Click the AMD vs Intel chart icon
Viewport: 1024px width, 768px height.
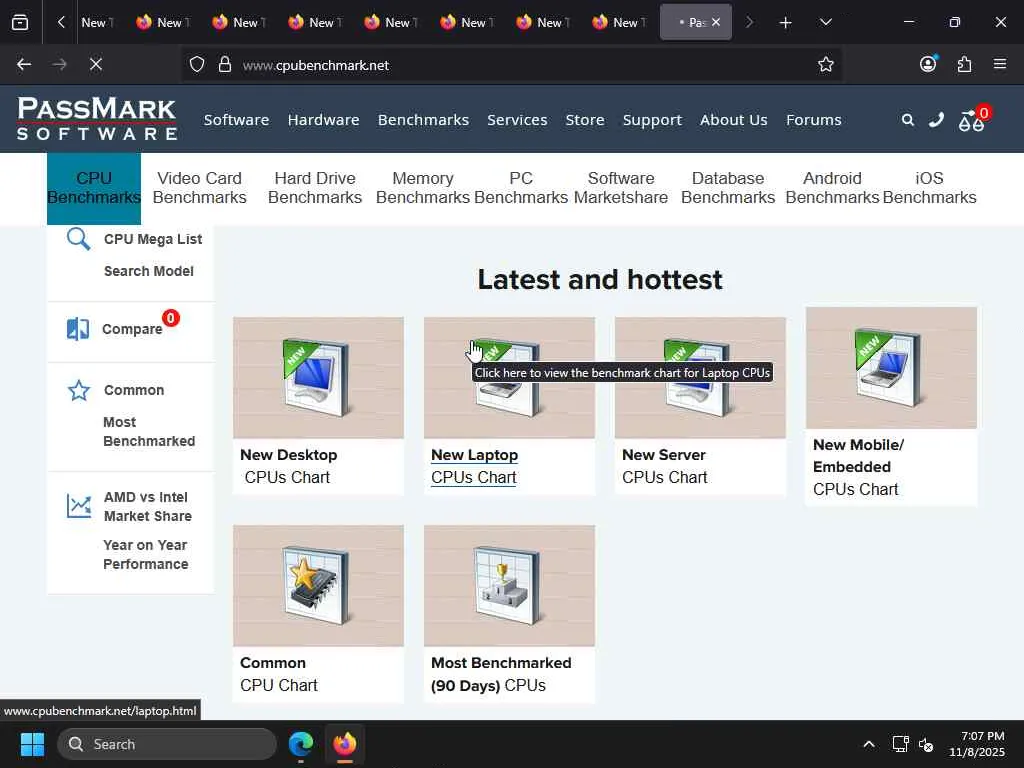click(x=79, y=506)
